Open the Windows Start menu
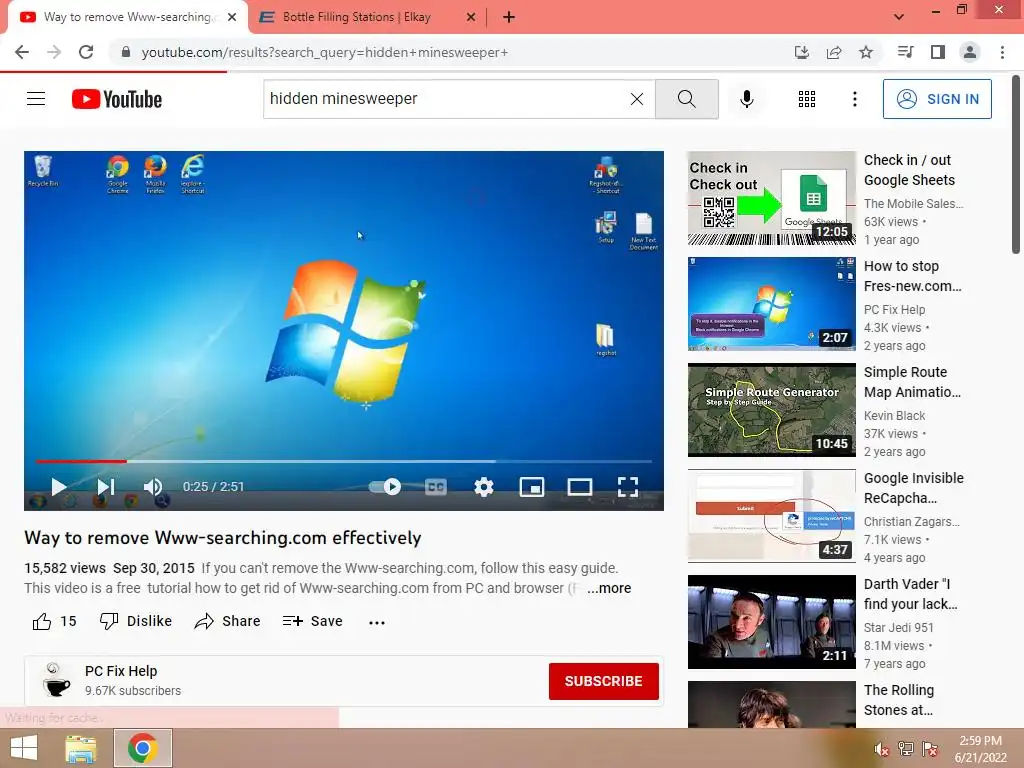Viewport: 1024px width, 768px height. pos(24,748)
